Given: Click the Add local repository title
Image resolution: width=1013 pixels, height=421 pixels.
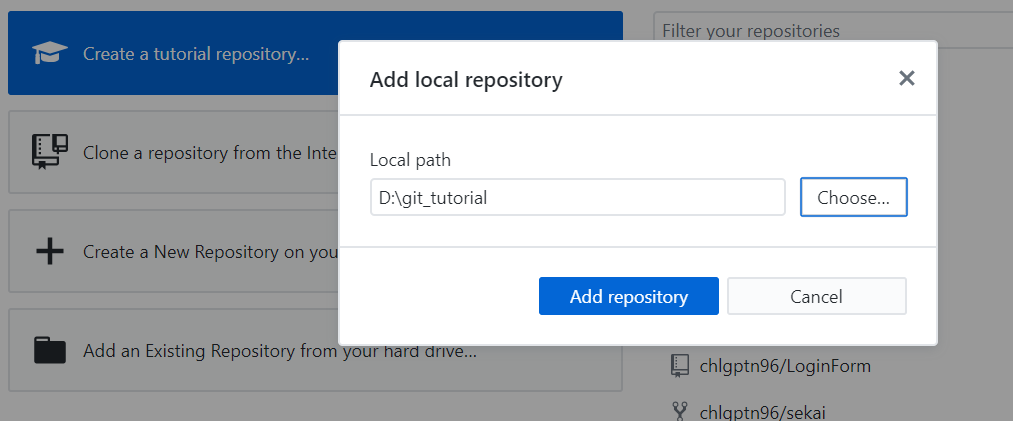Looking at the screenshot, I should pyautogui.click(x=466, y=80).
